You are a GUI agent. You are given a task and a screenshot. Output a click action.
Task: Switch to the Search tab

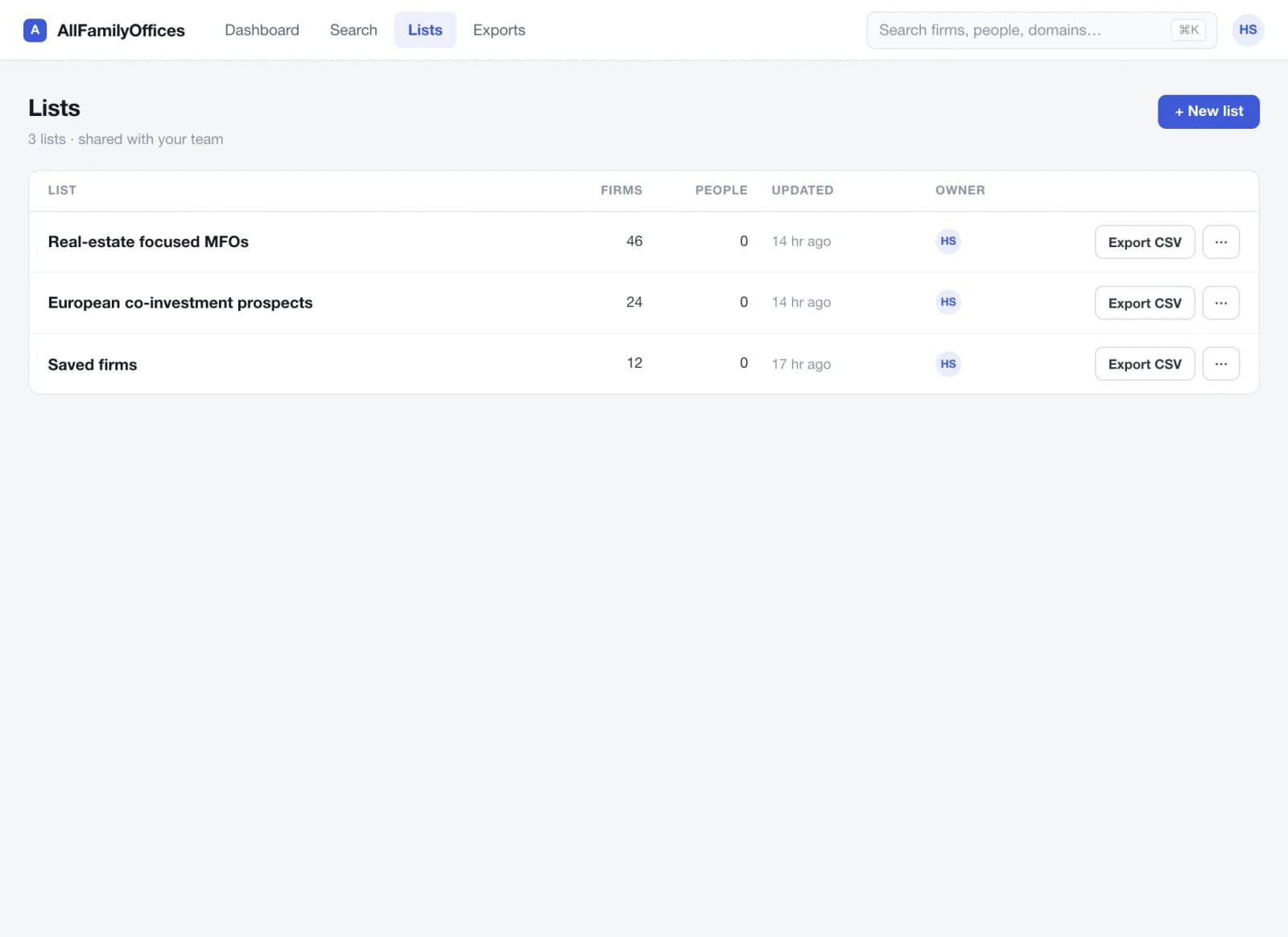pyautogui.click(x=353, y=30)
